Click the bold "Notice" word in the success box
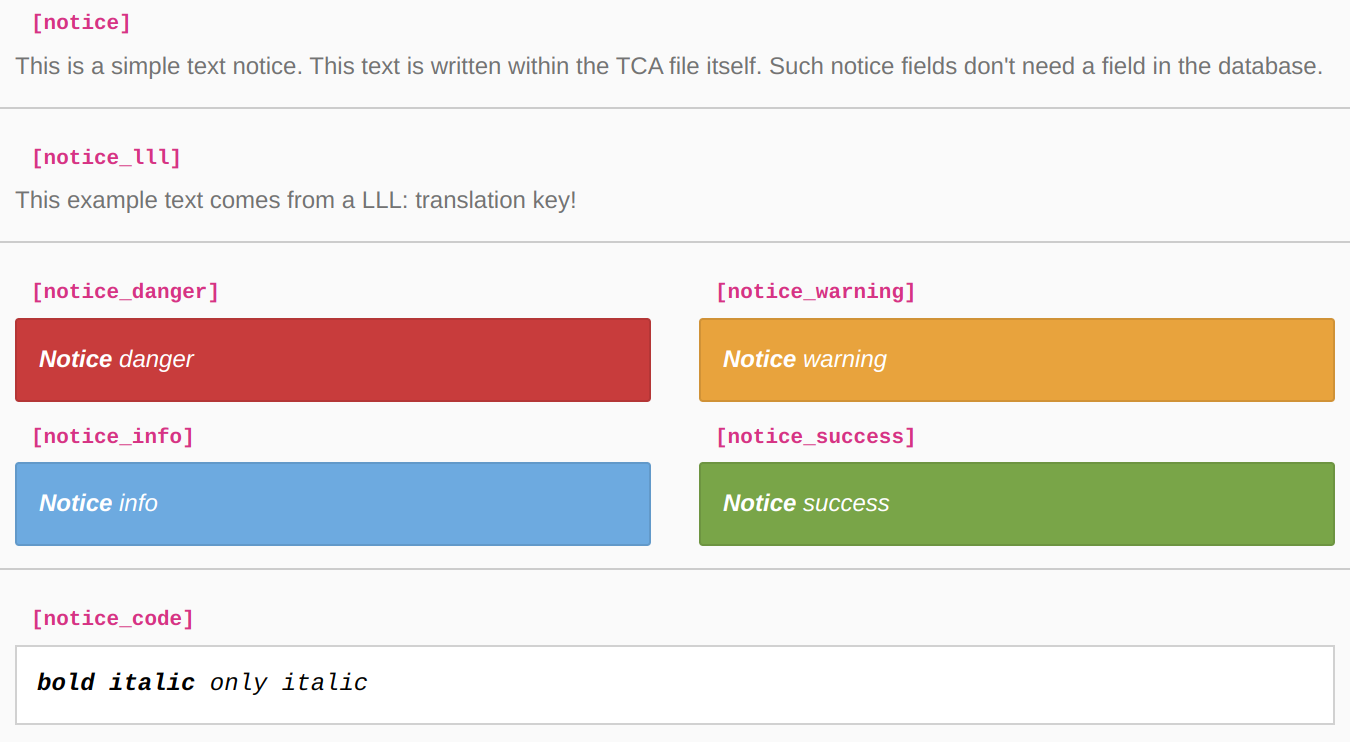Image resolution: width=1350 pixels, height=742 pixels. 759,504
